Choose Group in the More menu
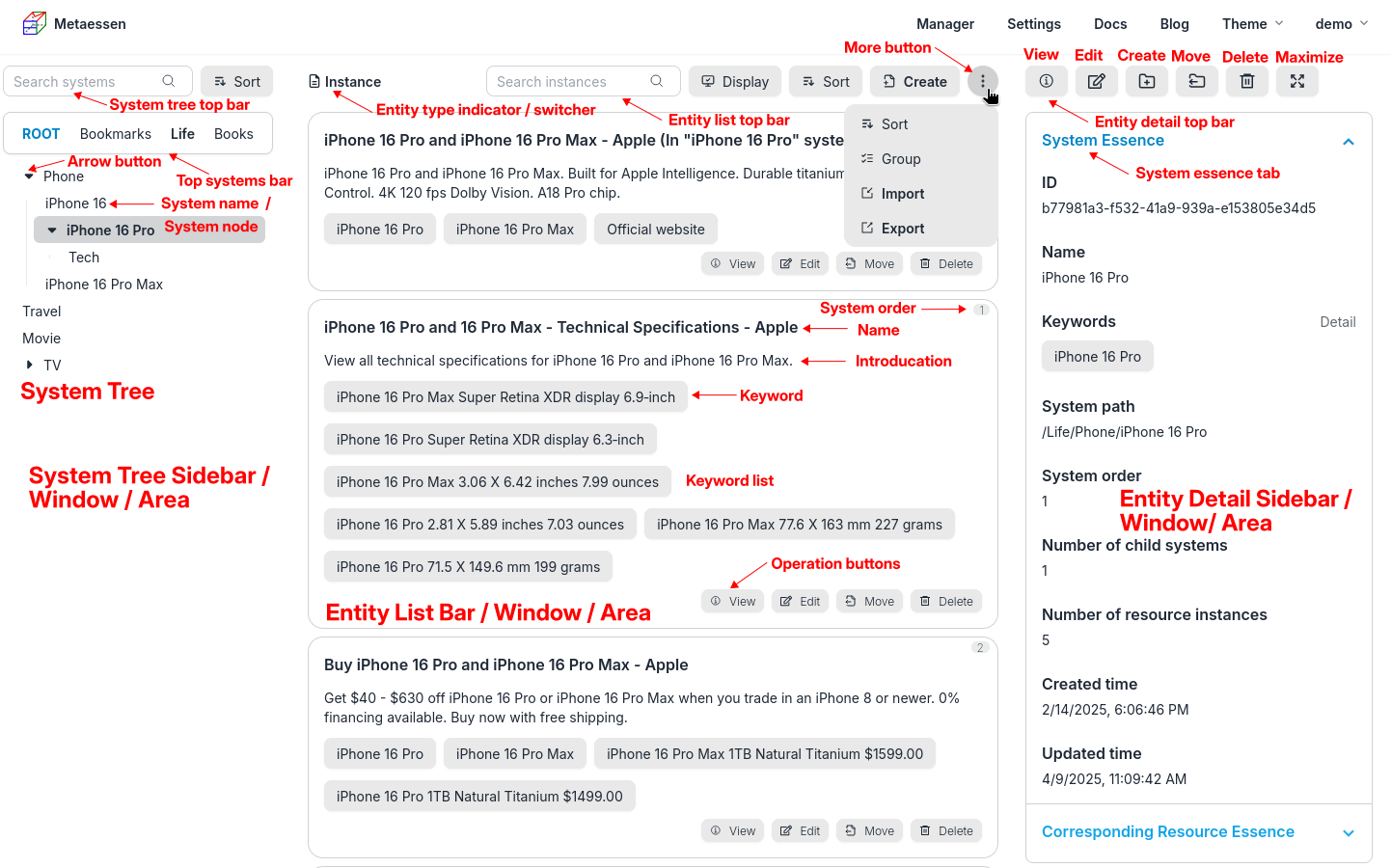Viewport: 1391px width, 868px height. click(x=900, y=159)
